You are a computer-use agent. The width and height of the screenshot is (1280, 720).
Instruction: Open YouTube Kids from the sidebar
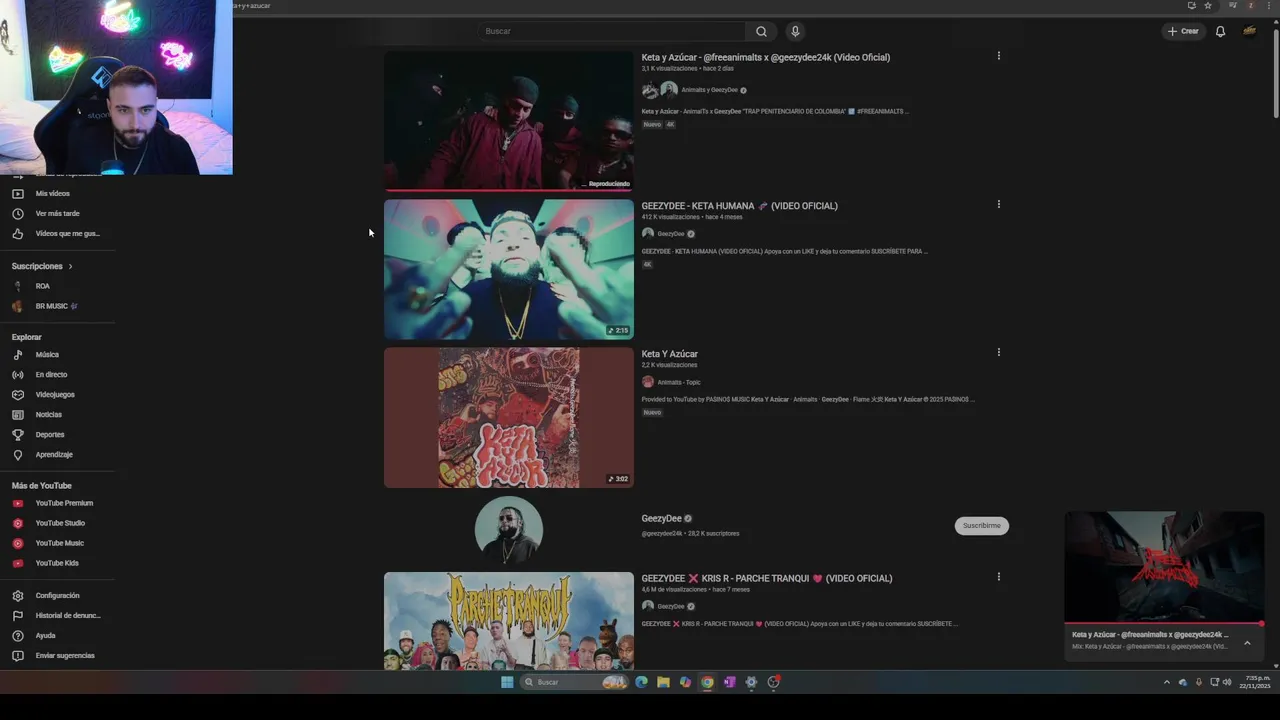point(56,563)
